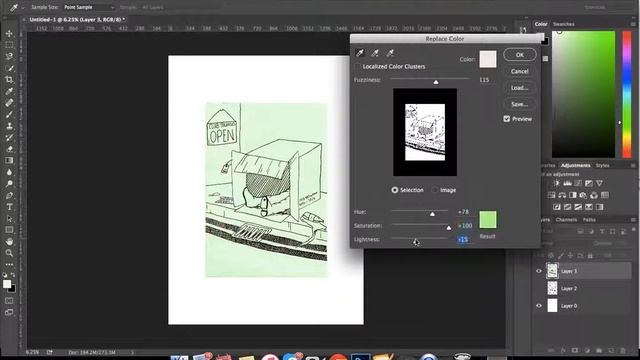640x360 pixels.
Task: Select the Rectangular Marquee tool
Action: click(x=9, y=45)
